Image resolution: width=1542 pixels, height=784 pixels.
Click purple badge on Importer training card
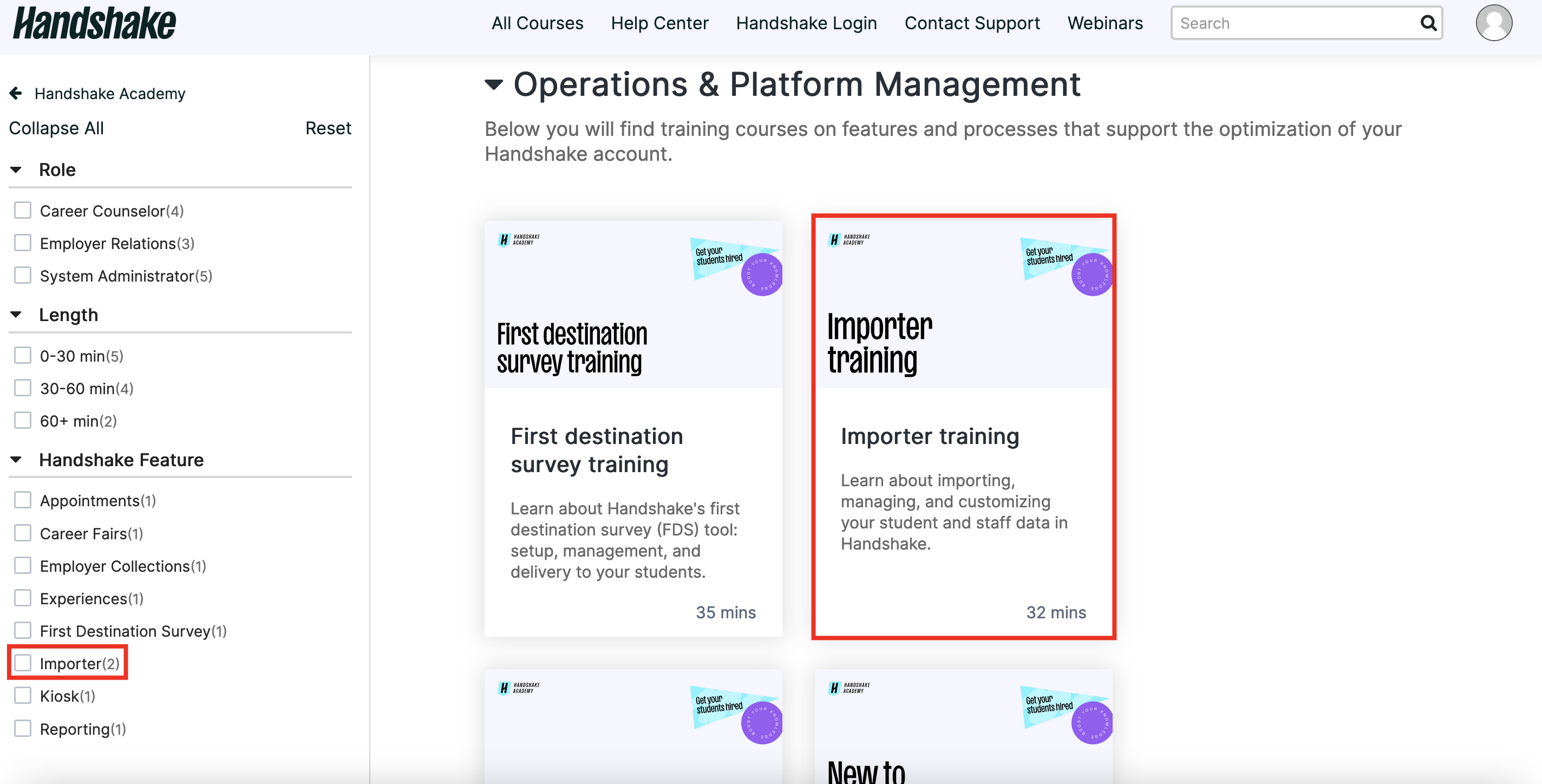1092,275
